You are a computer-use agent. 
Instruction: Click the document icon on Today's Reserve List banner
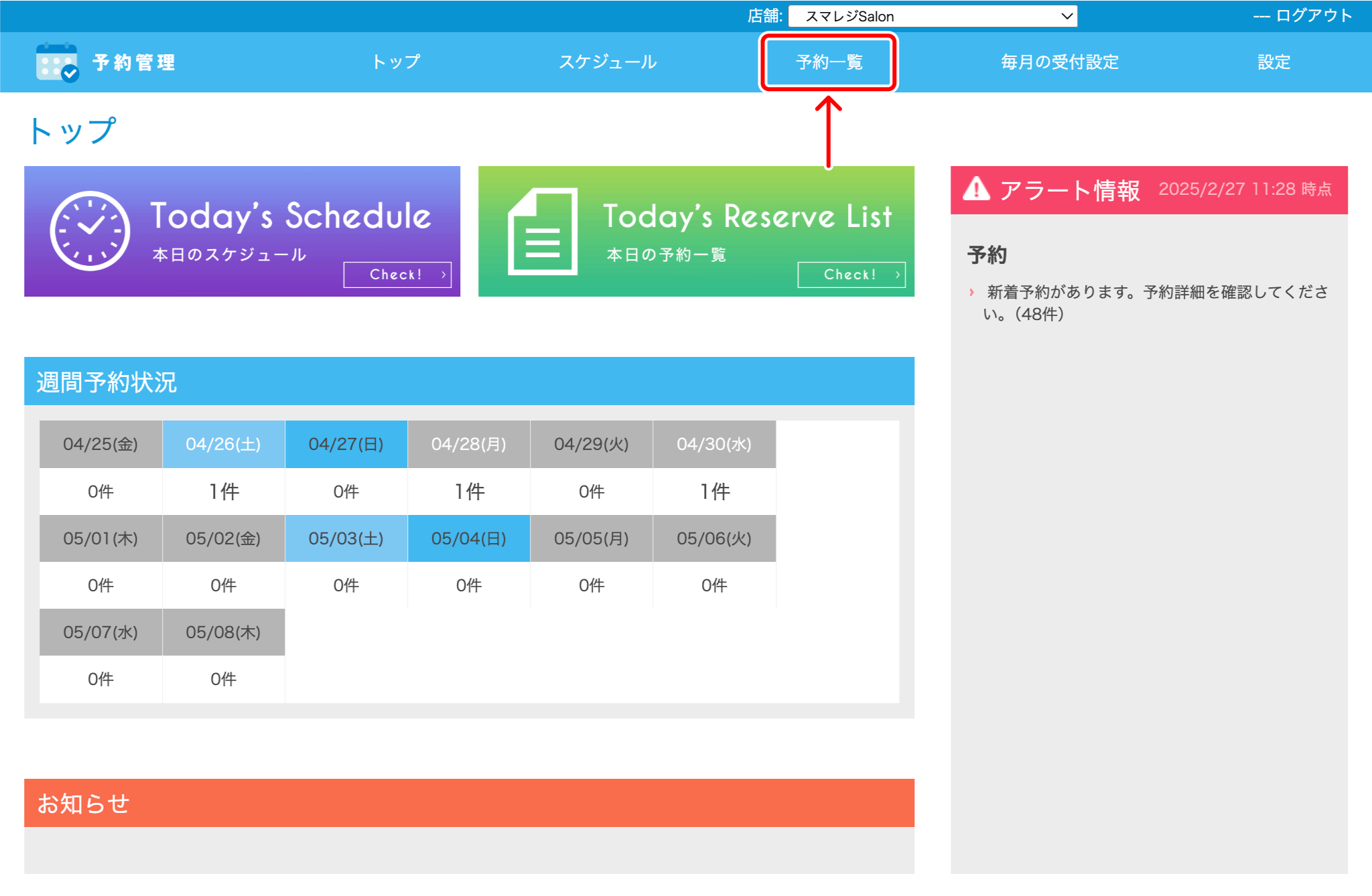[543, 232]
